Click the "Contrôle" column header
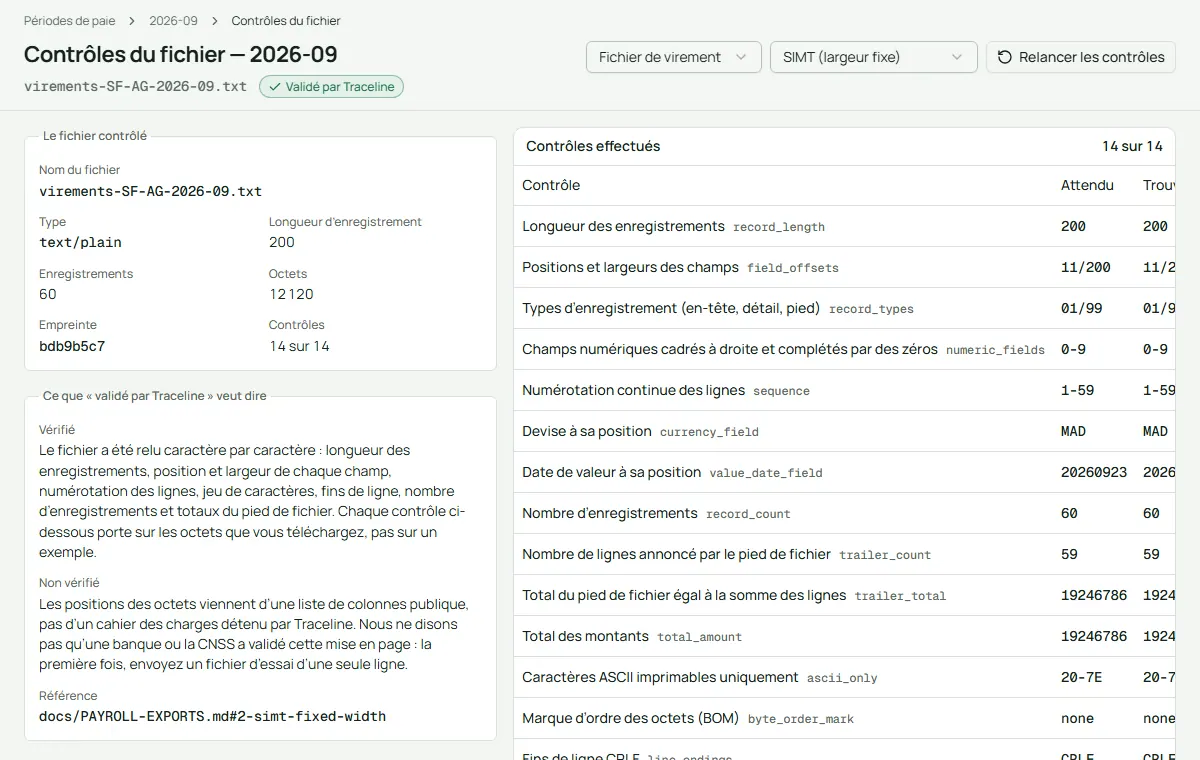1200x760 pixels. point(551,185)
